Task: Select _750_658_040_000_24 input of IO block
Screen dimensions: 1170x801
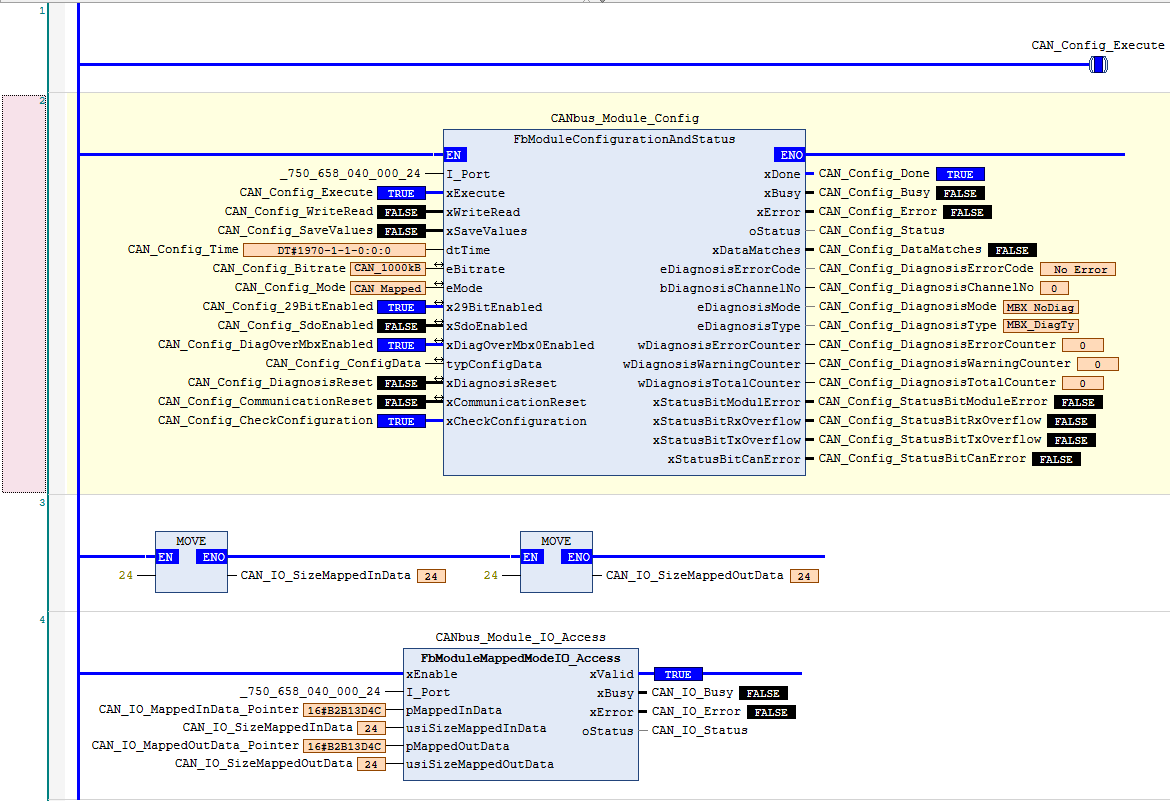Action: pyautogui.click(x=310, y=691)
